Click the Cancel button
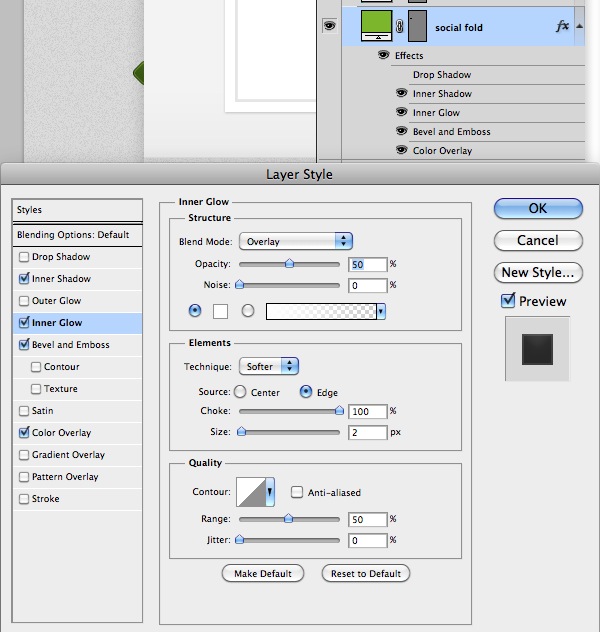The image size is (600, 632). coord(538,240)
